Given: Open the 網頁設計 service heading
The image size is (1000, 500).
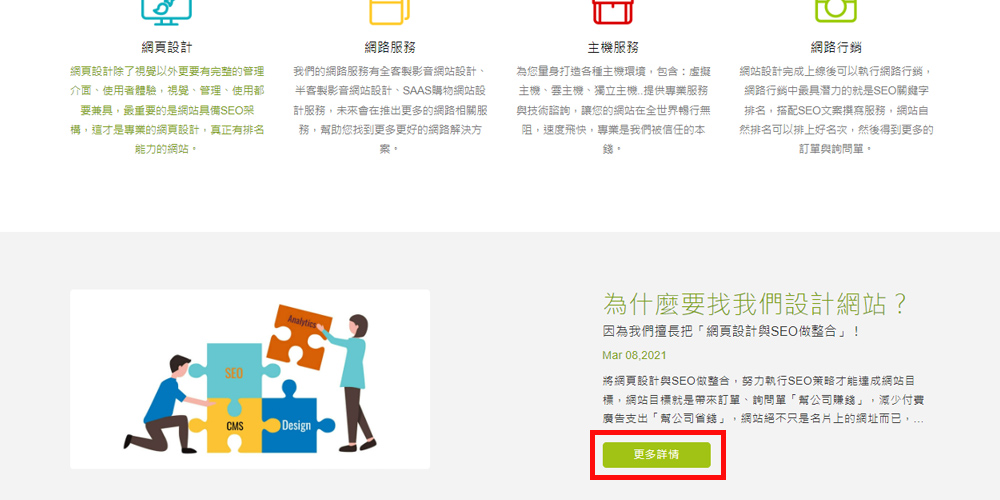Looking at the screenshot, I should pyautogui.click(x=167, y=47).
